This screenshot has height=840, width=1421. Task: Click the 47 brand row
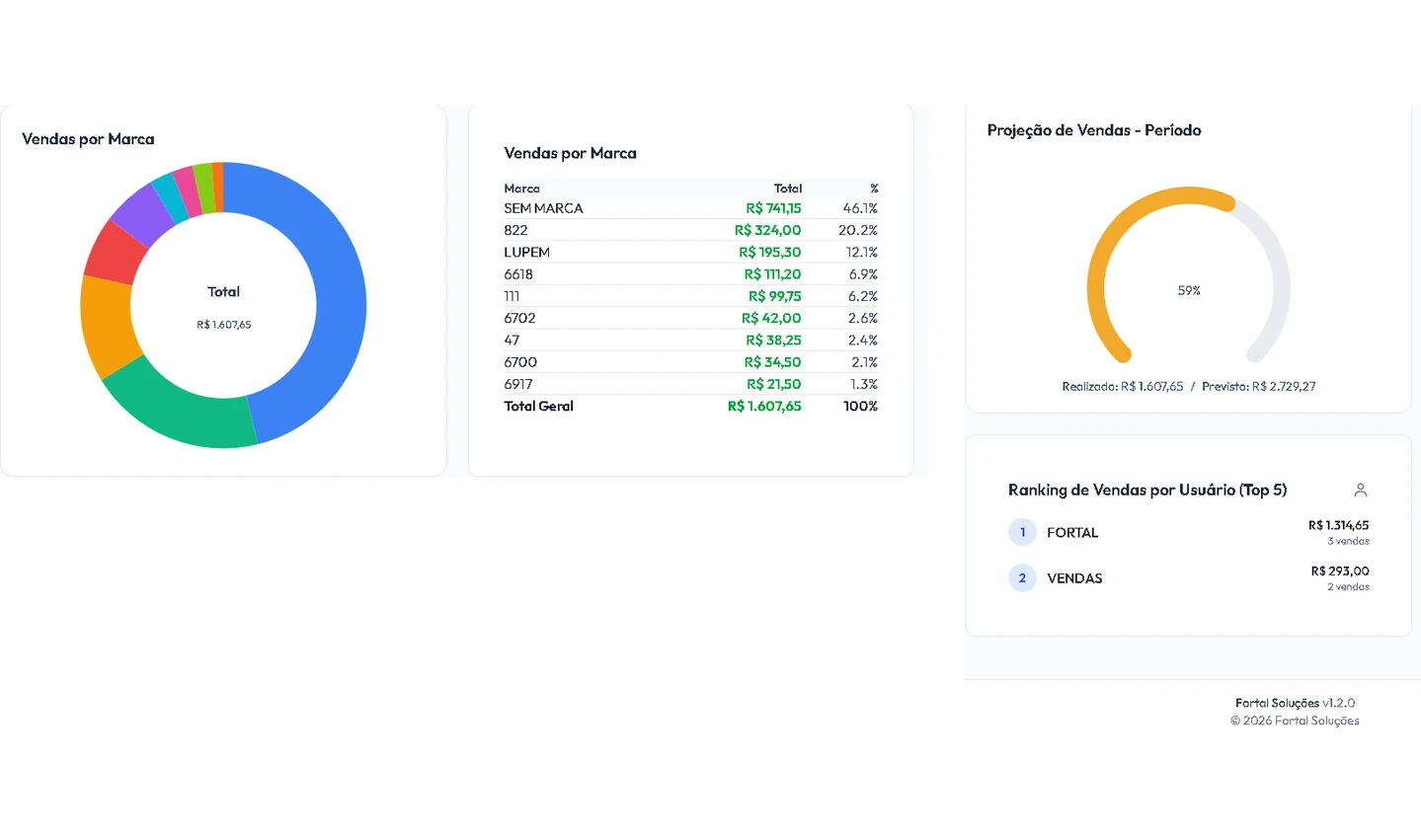(x=690, y=340)
